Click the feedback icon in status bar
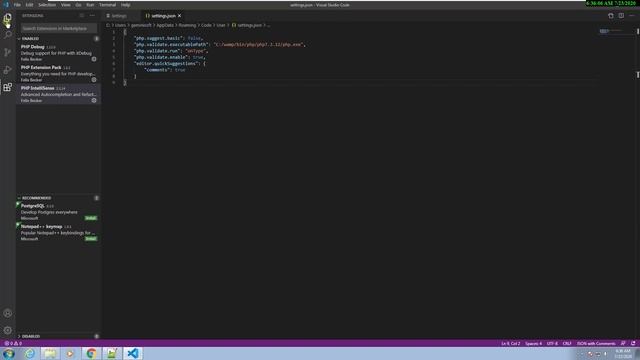This screenshot has width=640, height=360. pyautogui.click(x=623, y=343)
